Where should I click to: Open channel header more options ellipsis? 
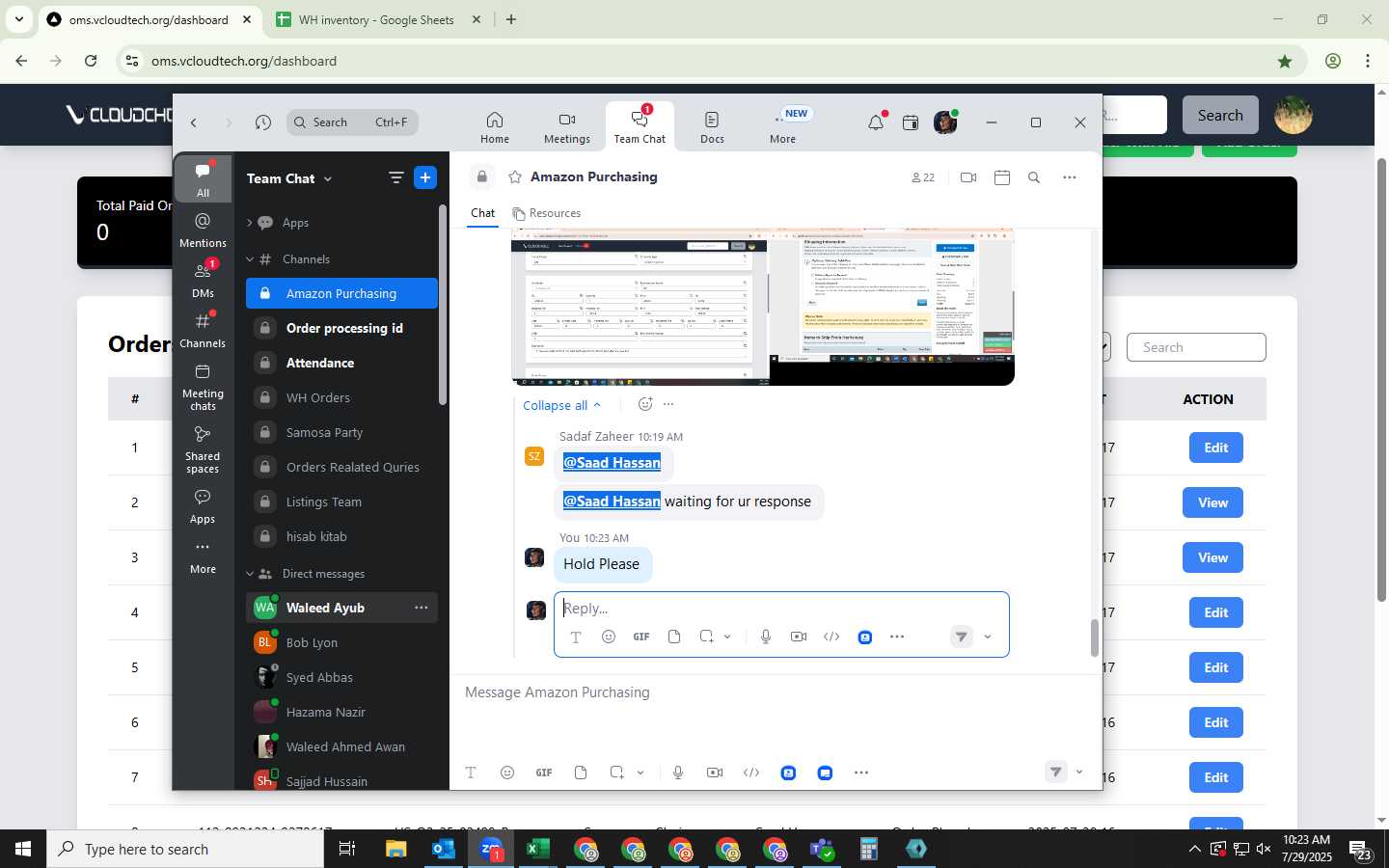click(x=1069, y=177)
